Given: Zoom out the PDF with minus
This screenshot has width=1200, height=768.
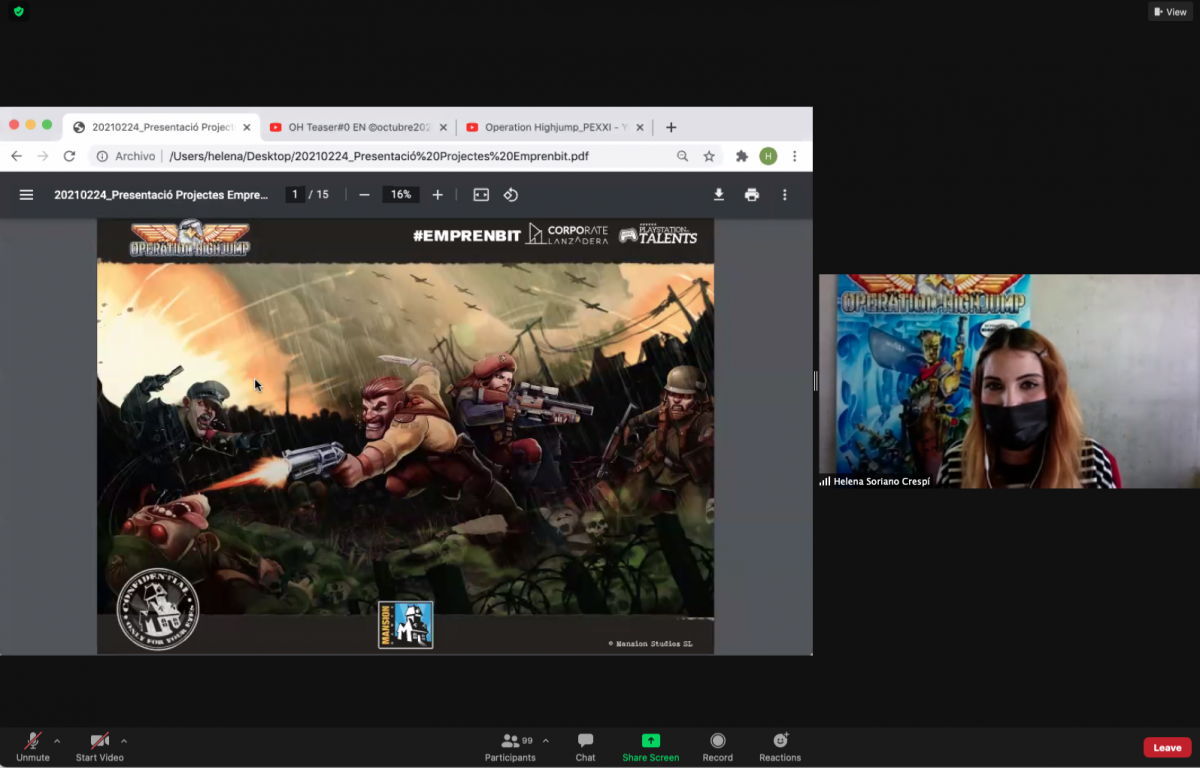Looking at the screenshot, I should click(364, 195).
